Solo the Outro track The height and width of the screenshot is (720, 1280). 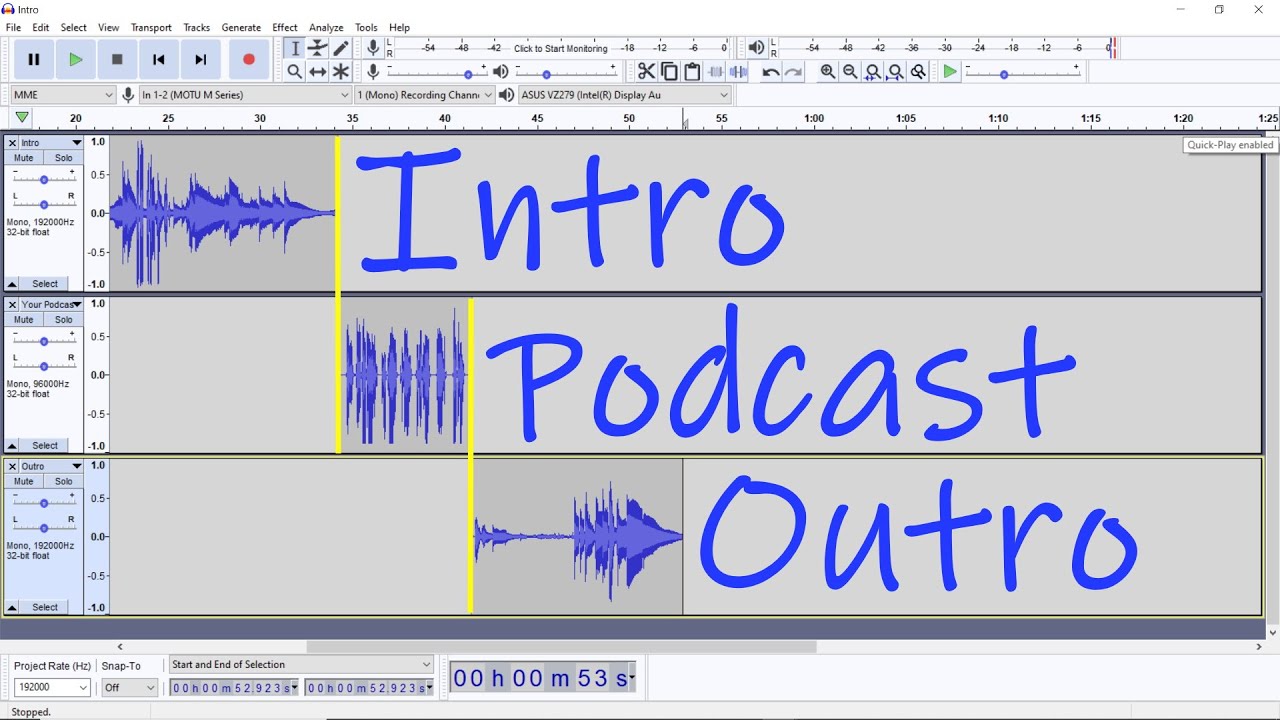click(64, 481)
